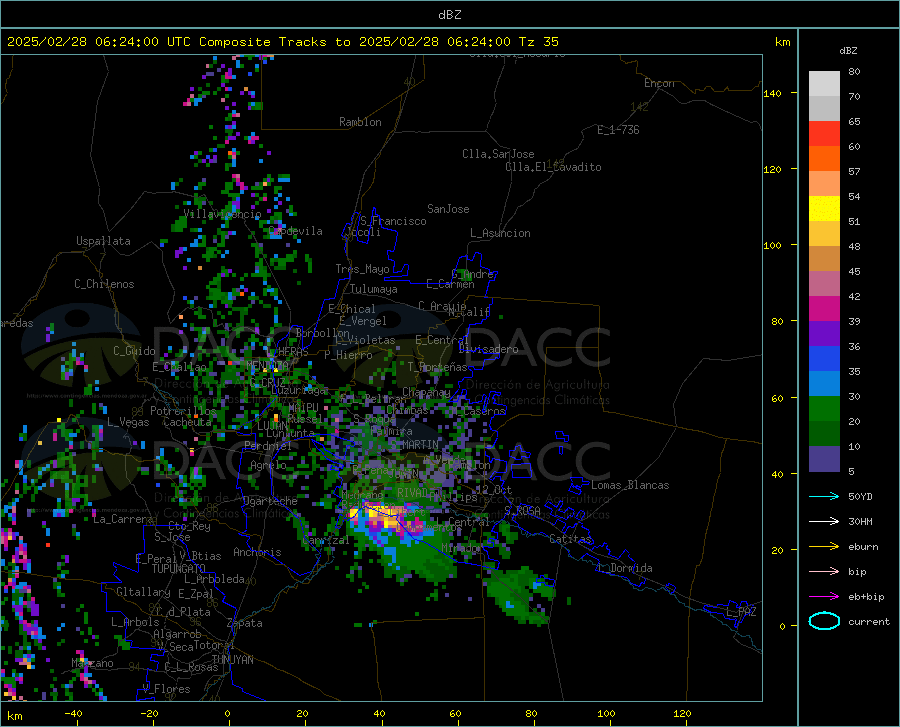The image size is (900, 727).
Task: Click the 'V_Flores' map label
Action: click(166, 689)
